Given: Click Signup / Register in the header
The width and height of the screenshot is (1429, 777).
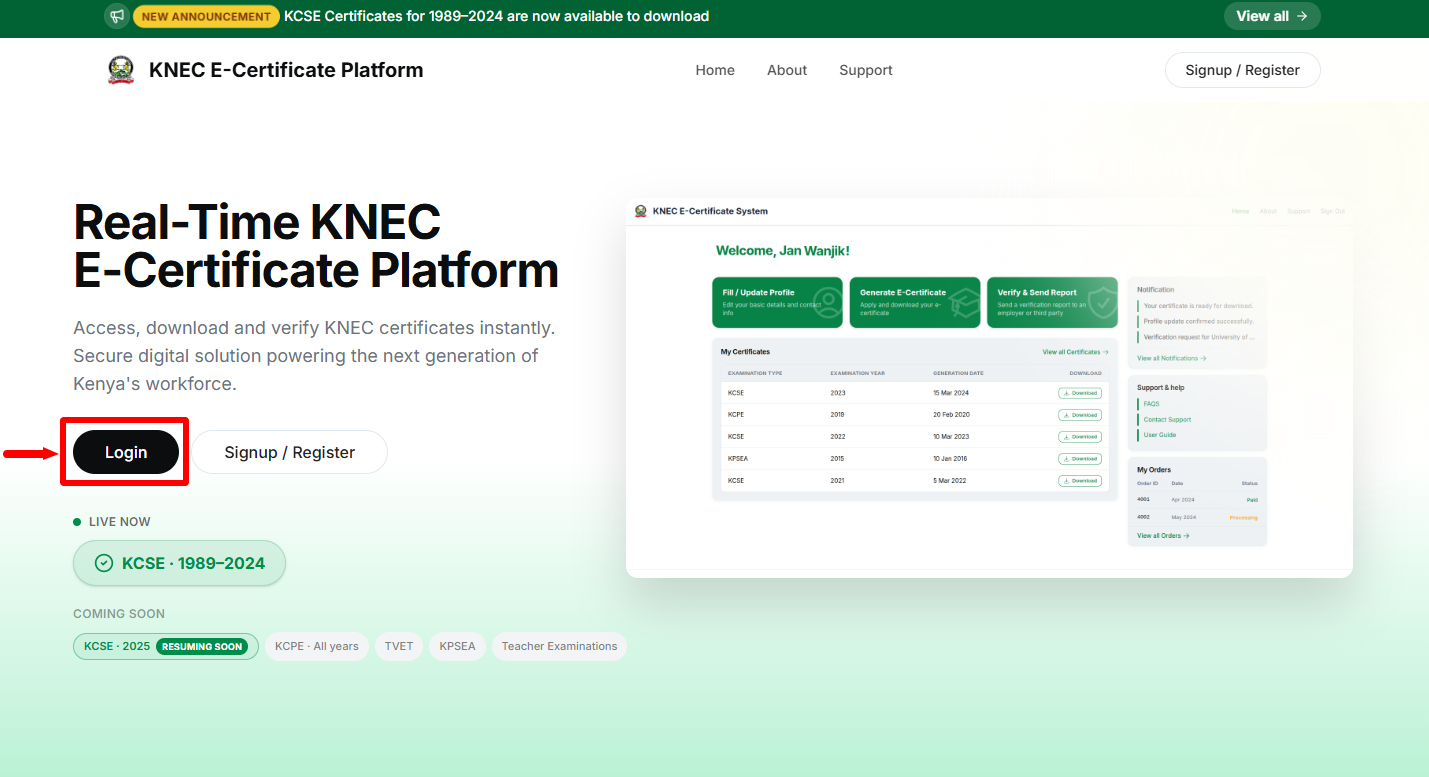Looking at the screenshot, I should pyautogui.click(x=1243, y=70).
